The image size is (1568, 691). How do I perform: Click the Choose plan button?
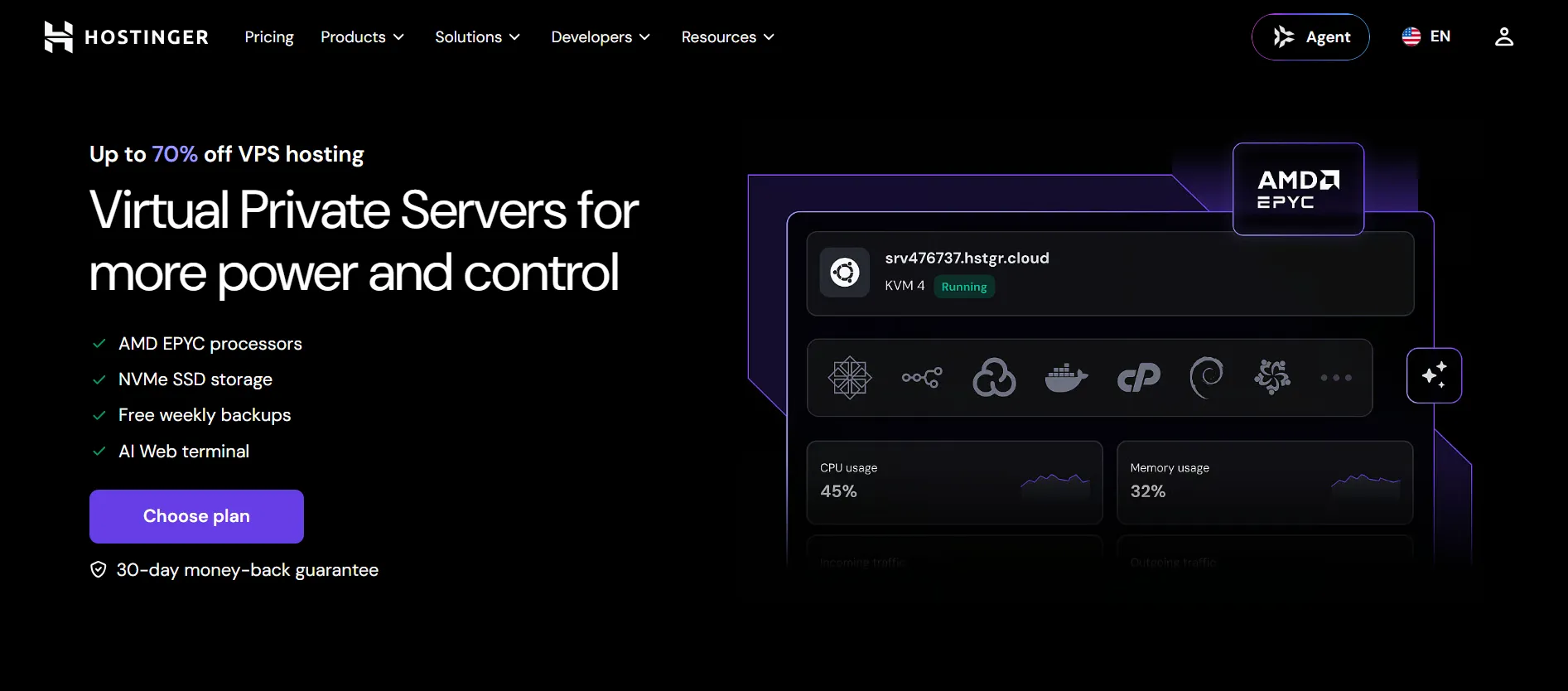tap(196, 516)
